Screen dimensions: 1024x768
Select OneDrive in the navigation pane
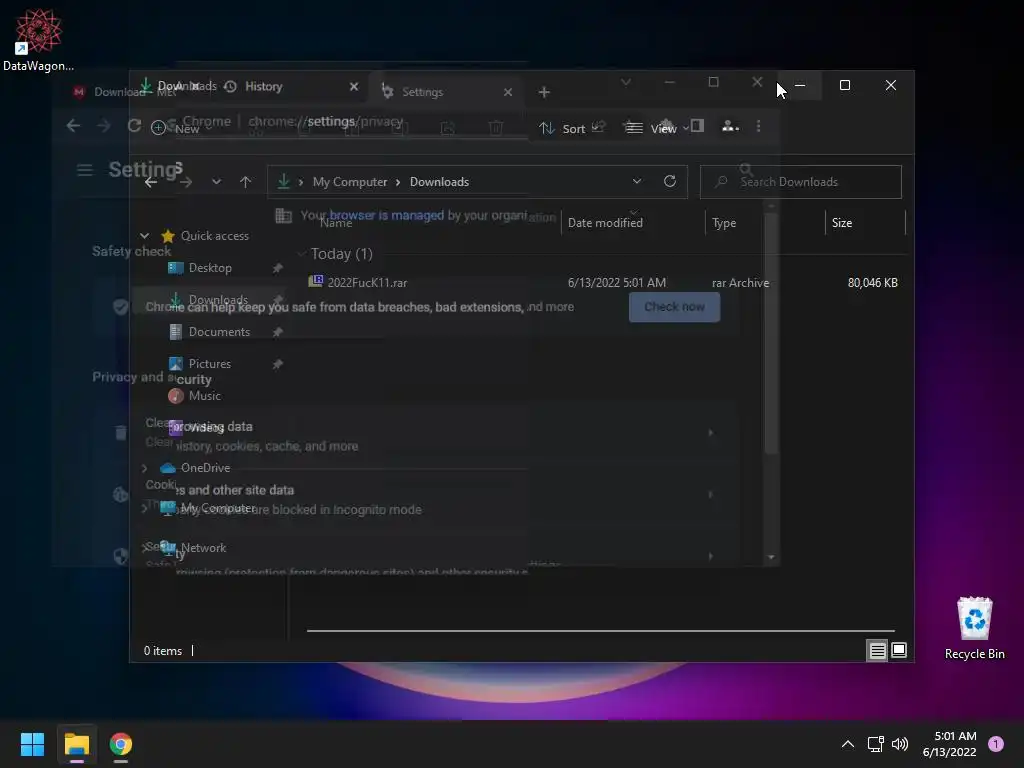click(206, 468)
